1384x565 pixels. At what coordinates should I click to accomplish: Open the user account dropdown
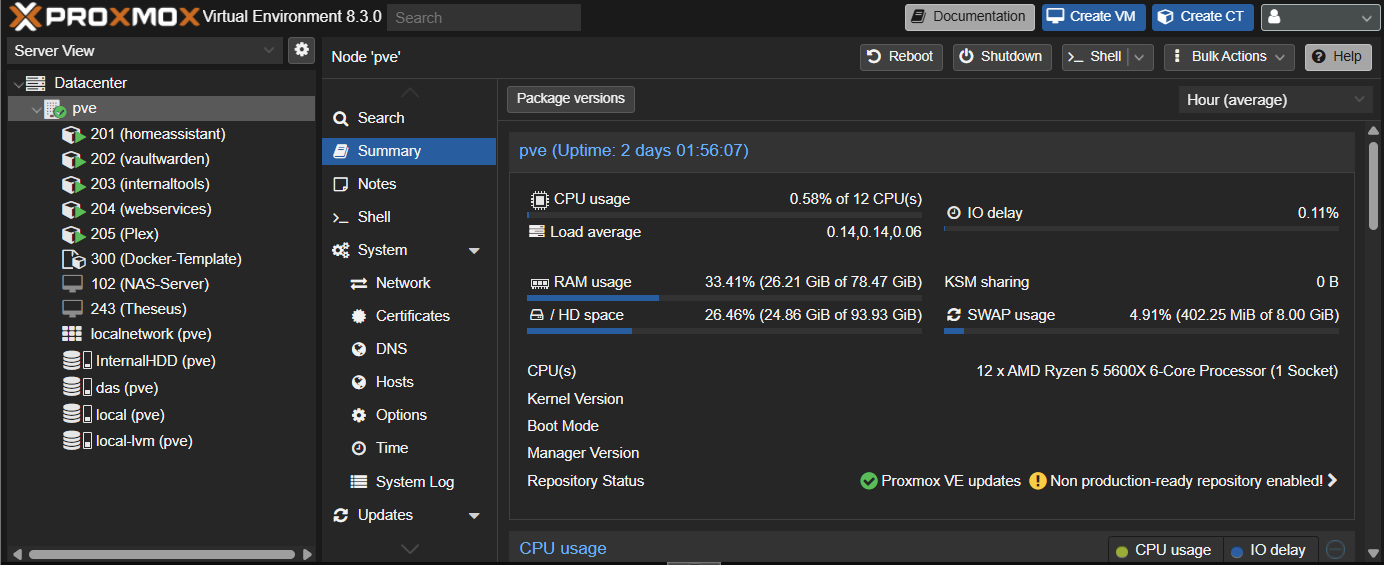click(x=1320, y=17)
